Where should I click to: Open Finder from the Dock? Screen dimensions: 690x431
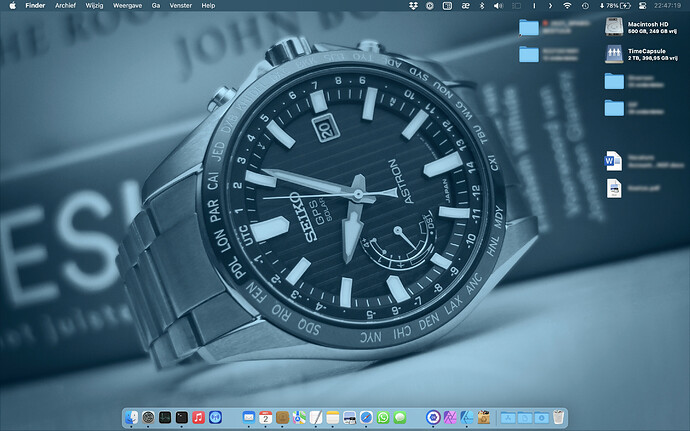pyautogui.click(x=132, y=417)
